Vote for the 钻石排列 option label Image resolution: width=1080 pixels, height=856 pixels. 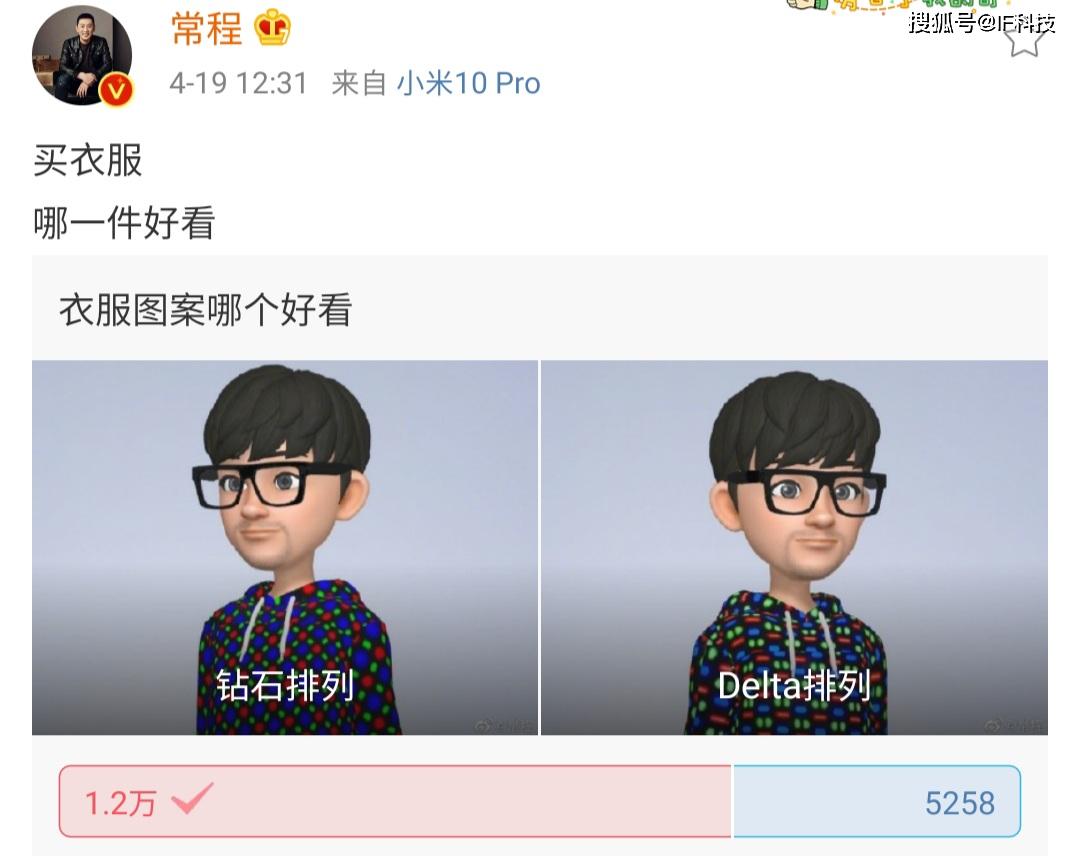click(285, 685)
